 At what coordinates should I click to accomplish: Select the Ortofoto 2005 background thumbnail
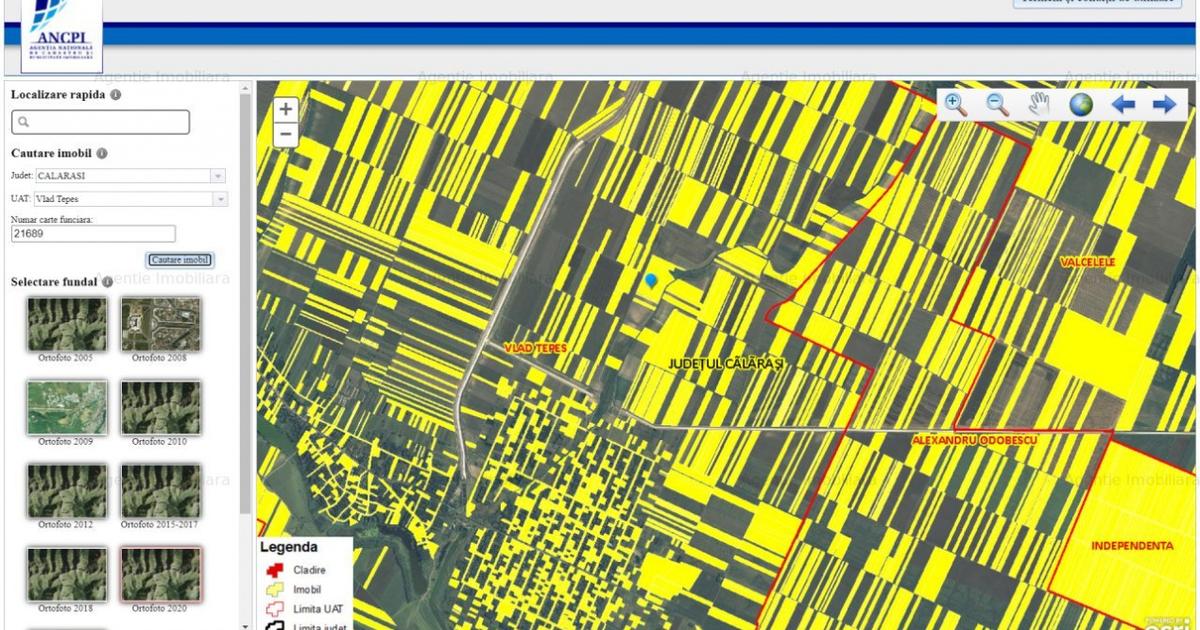pyautogui.click(x=66, y=323)
